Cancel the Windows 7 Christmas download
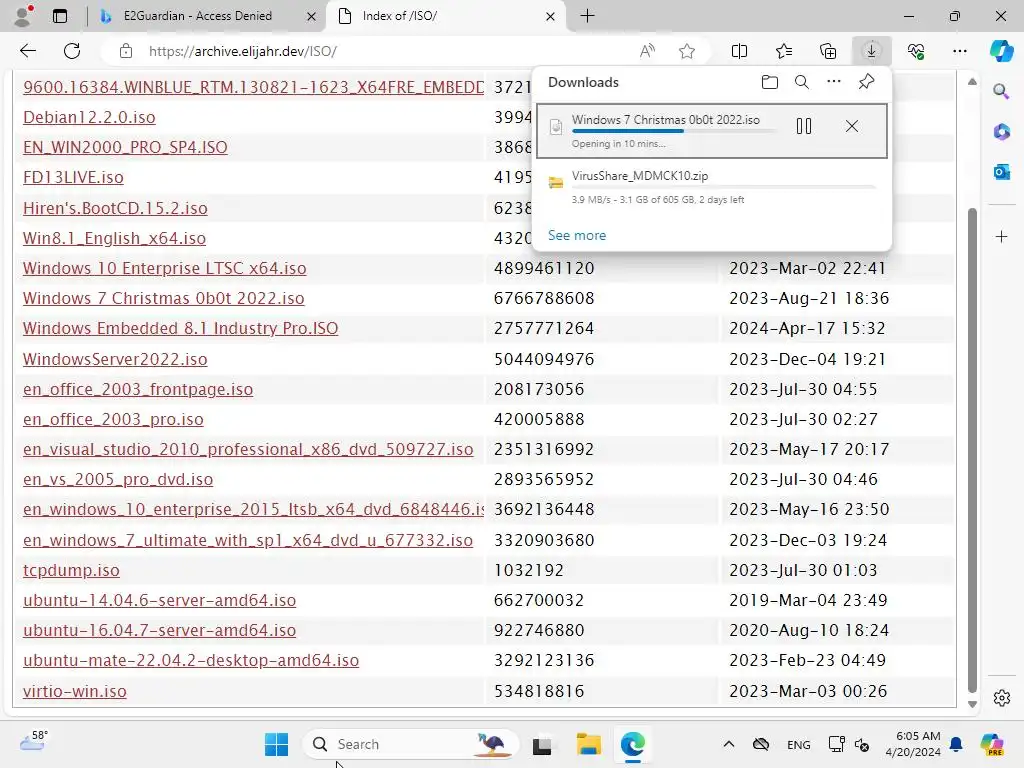Image resolution: width=1024 pixels, height=768 pixels. pos(852,126)
